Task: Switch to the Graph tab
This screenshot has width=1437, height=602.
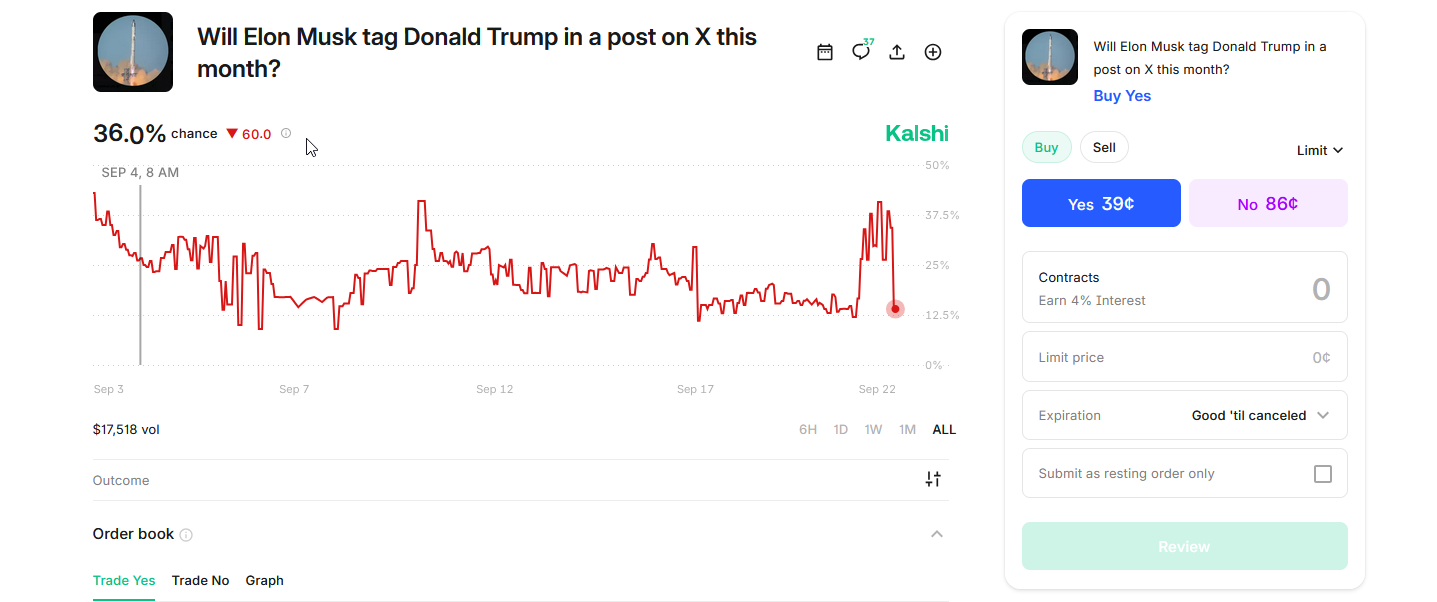Action: (x=265, y=581)
